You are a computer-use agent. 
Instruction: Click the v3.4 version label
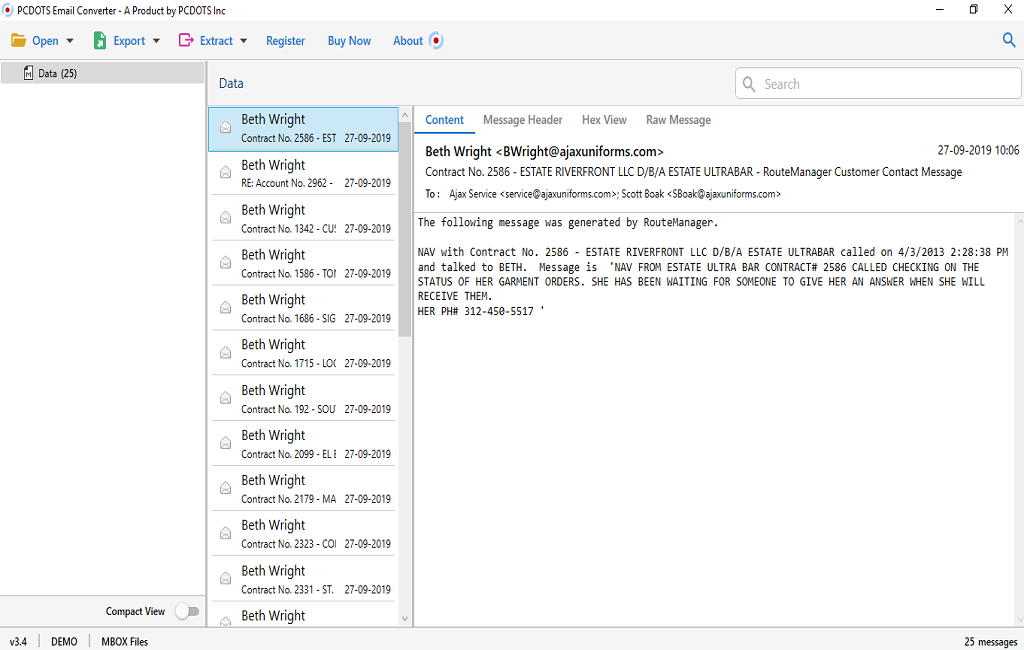pyautogui.click(x=18, y=642)
